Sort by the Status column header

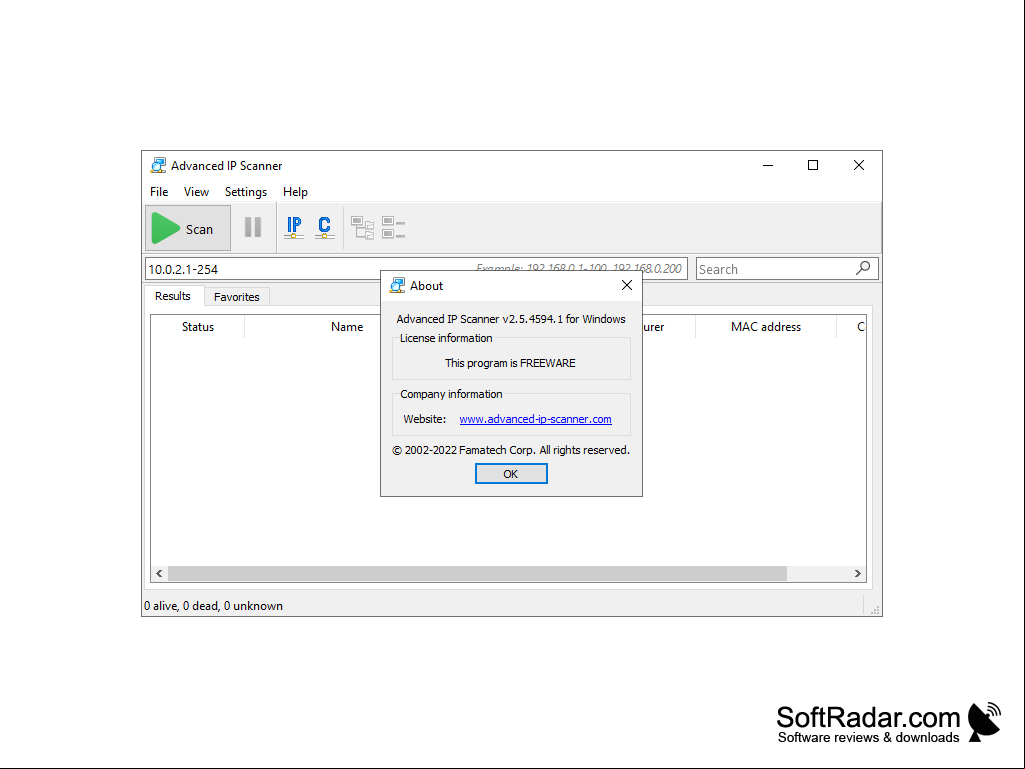coord(197,327)
